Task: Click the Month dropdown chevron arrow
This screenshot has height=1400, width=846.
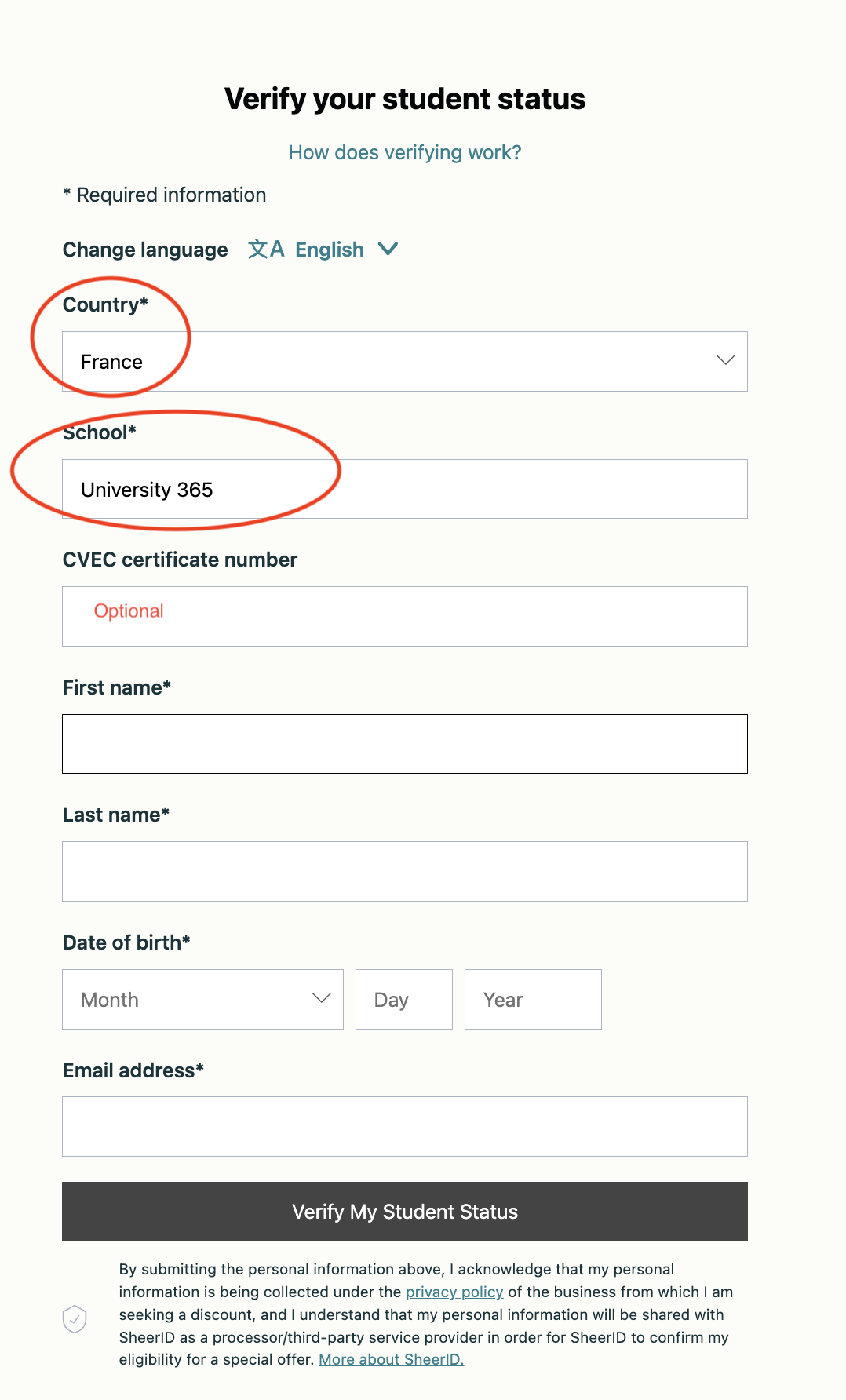Action: (x=321, y=999)
